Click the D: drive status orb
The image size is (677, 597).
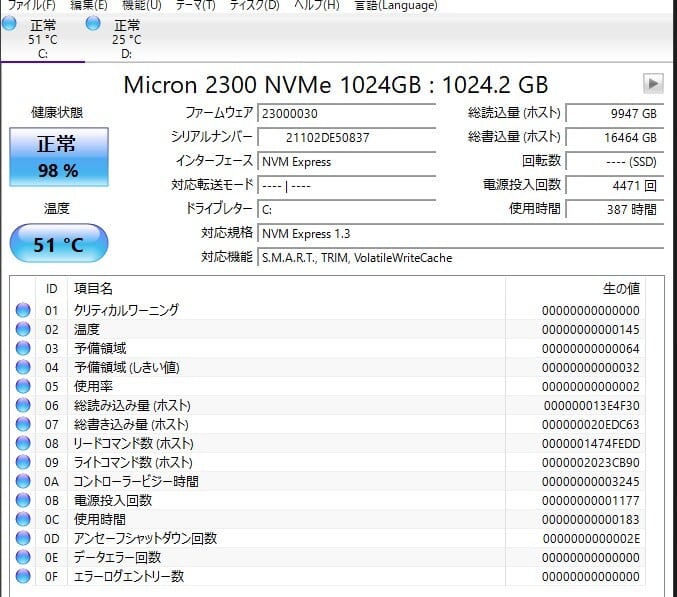click(93, 24)
